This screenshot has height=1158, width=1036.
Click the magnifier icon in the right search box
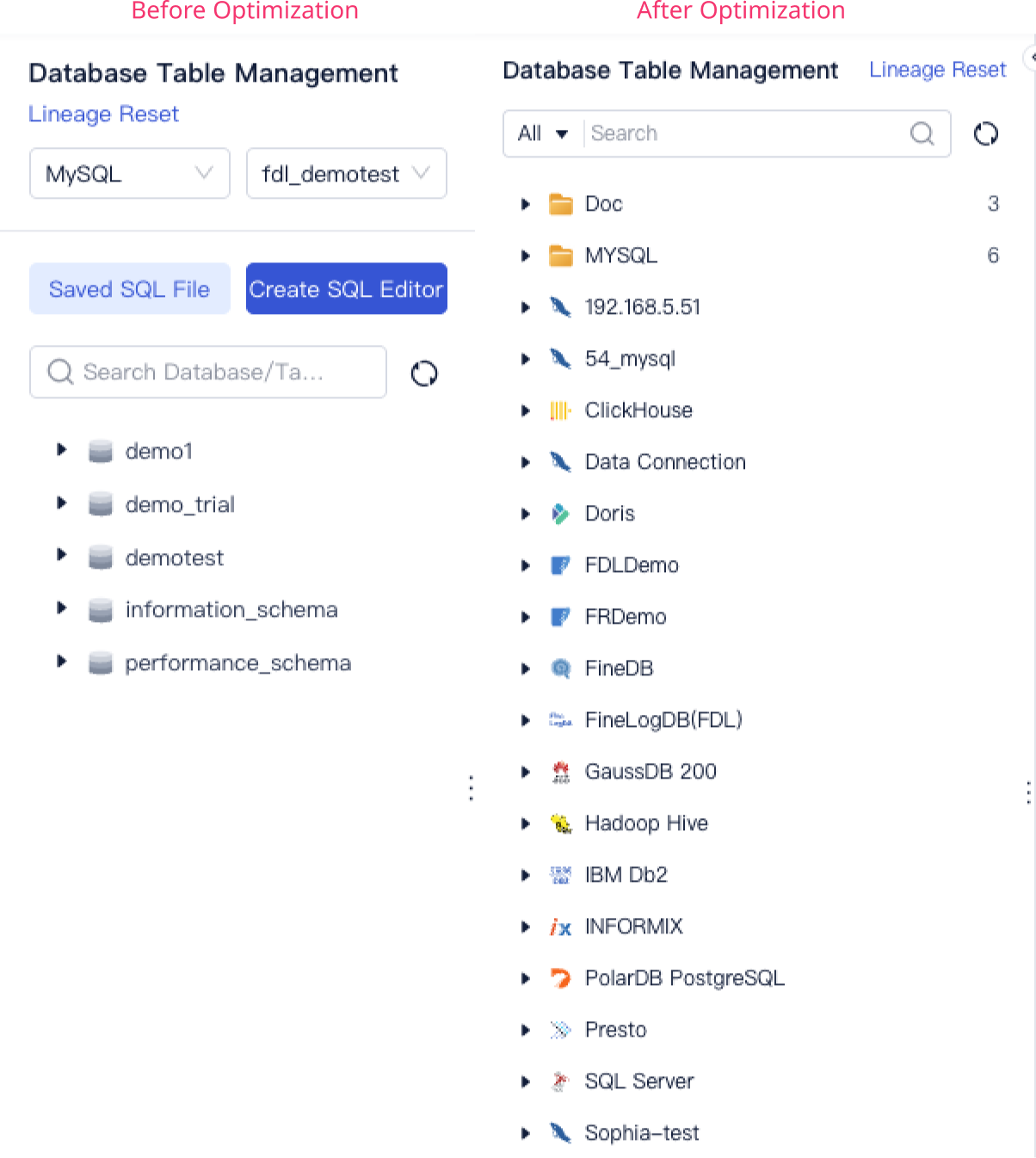(x=922, y=133)
